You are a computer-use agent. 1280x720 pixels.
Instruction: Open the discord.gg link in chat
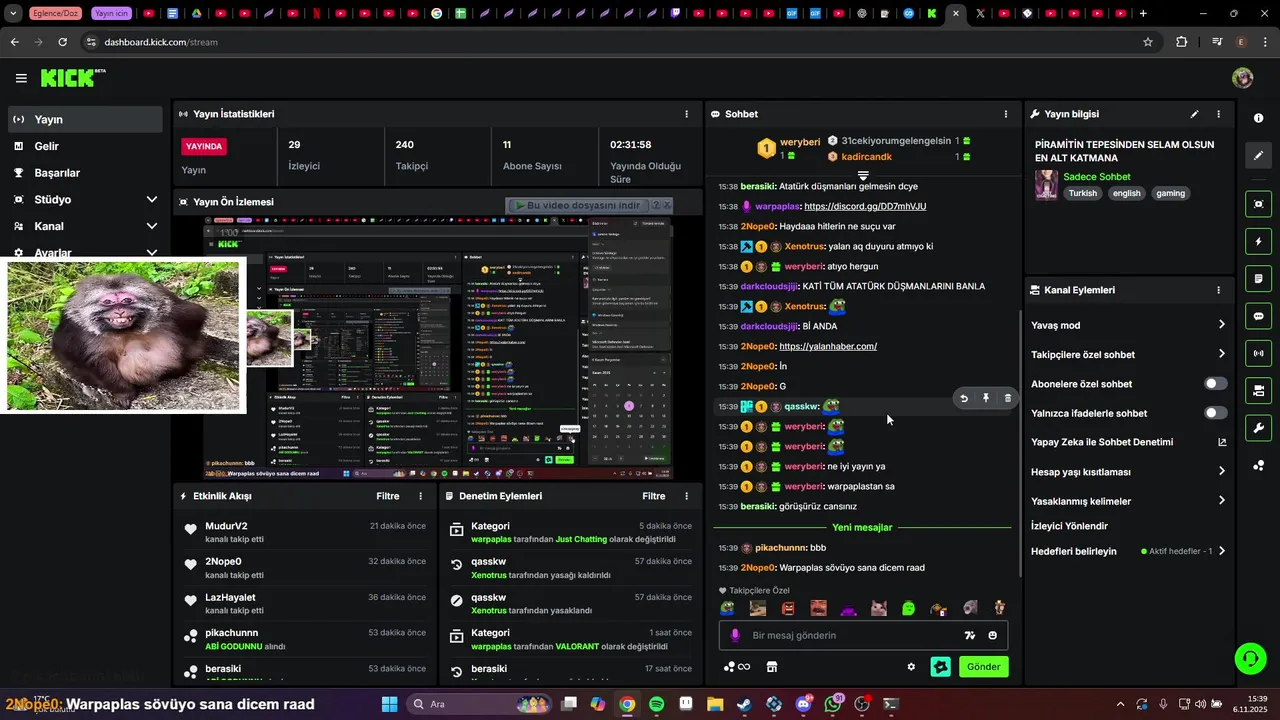[865, 206]
